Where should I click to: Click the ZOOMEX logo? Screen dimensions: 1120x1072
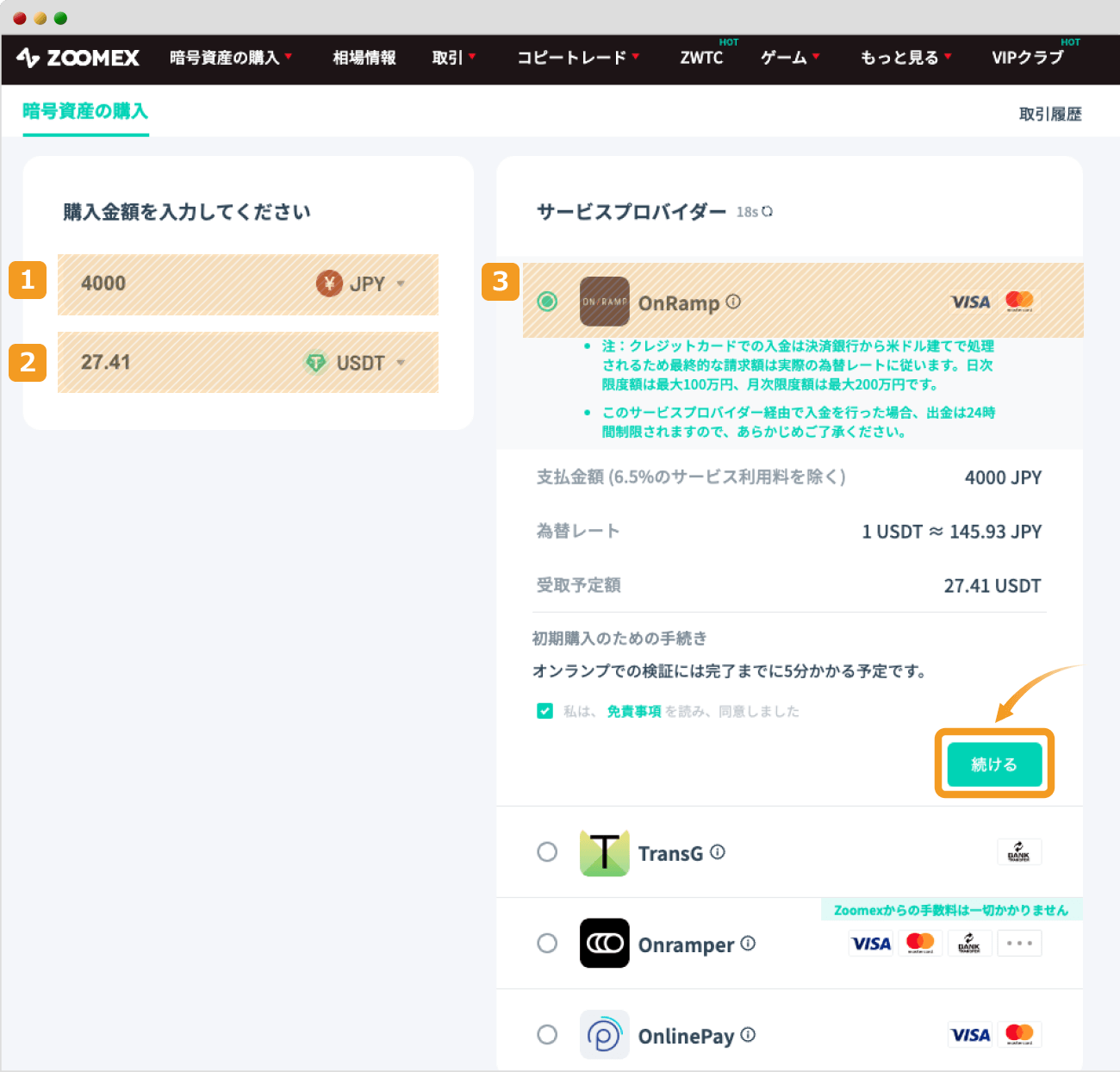(x=78, y=58)
